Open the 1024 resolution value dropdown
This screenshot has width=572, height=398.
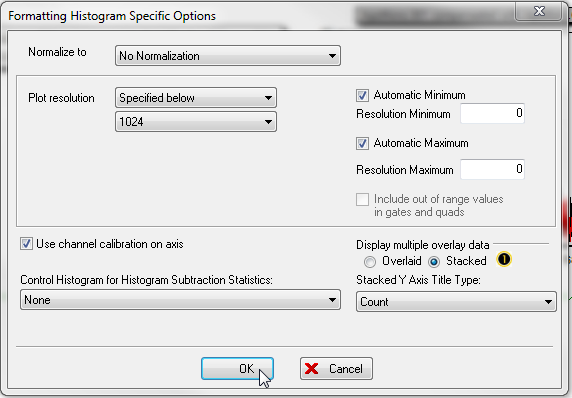[196, 121]
